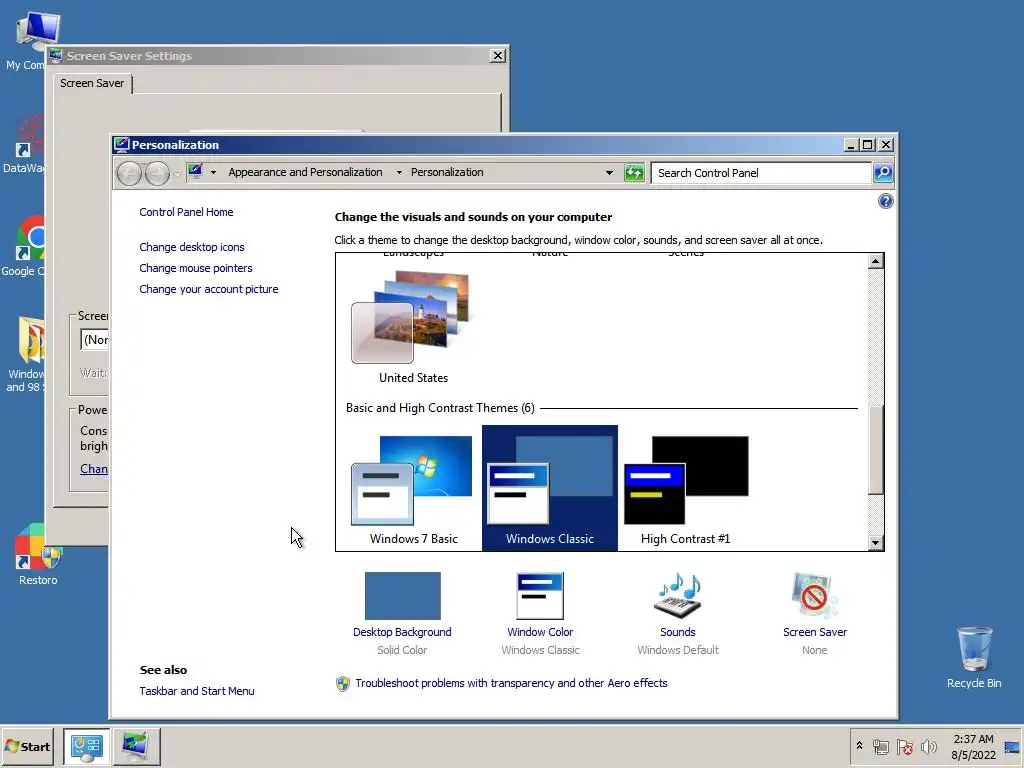Minimize the Personalization window

pos(850,144)
